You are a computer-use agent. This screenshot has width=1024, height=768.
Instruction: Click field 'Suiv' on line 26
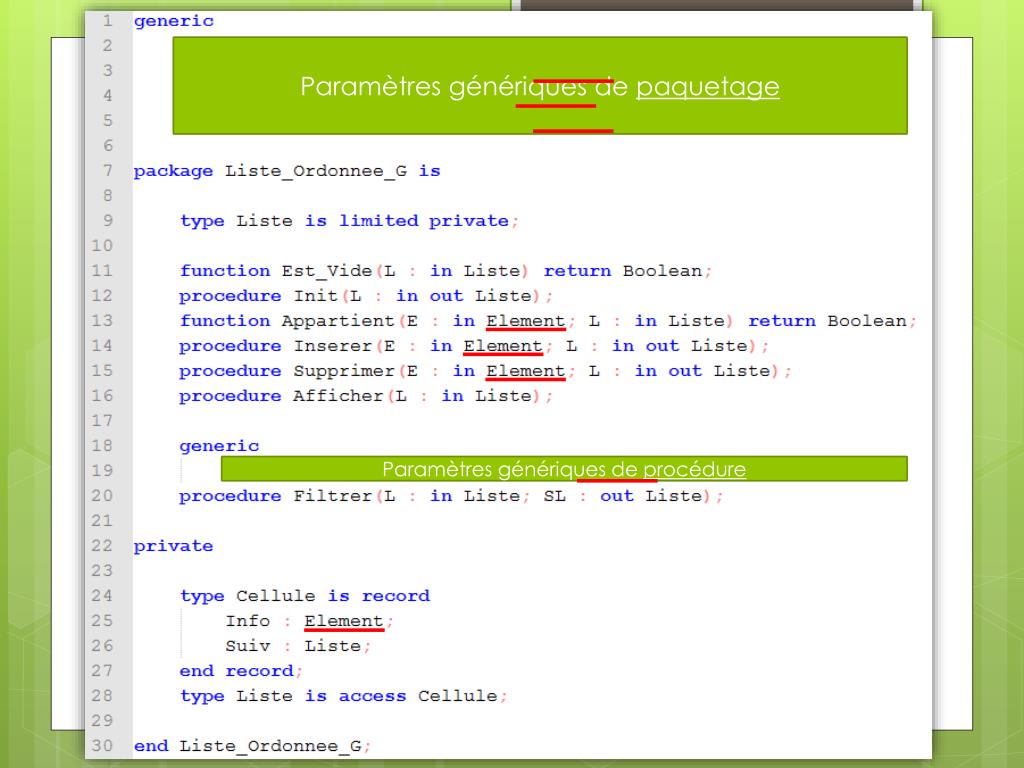click(x=248, y=646)
